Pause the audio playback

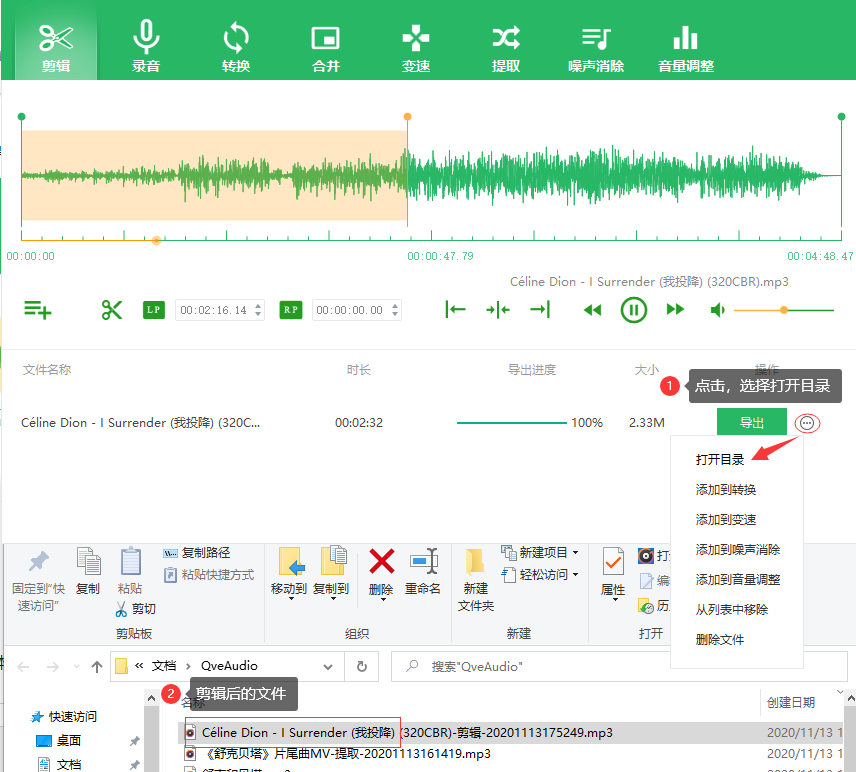[x=633, y=310]
